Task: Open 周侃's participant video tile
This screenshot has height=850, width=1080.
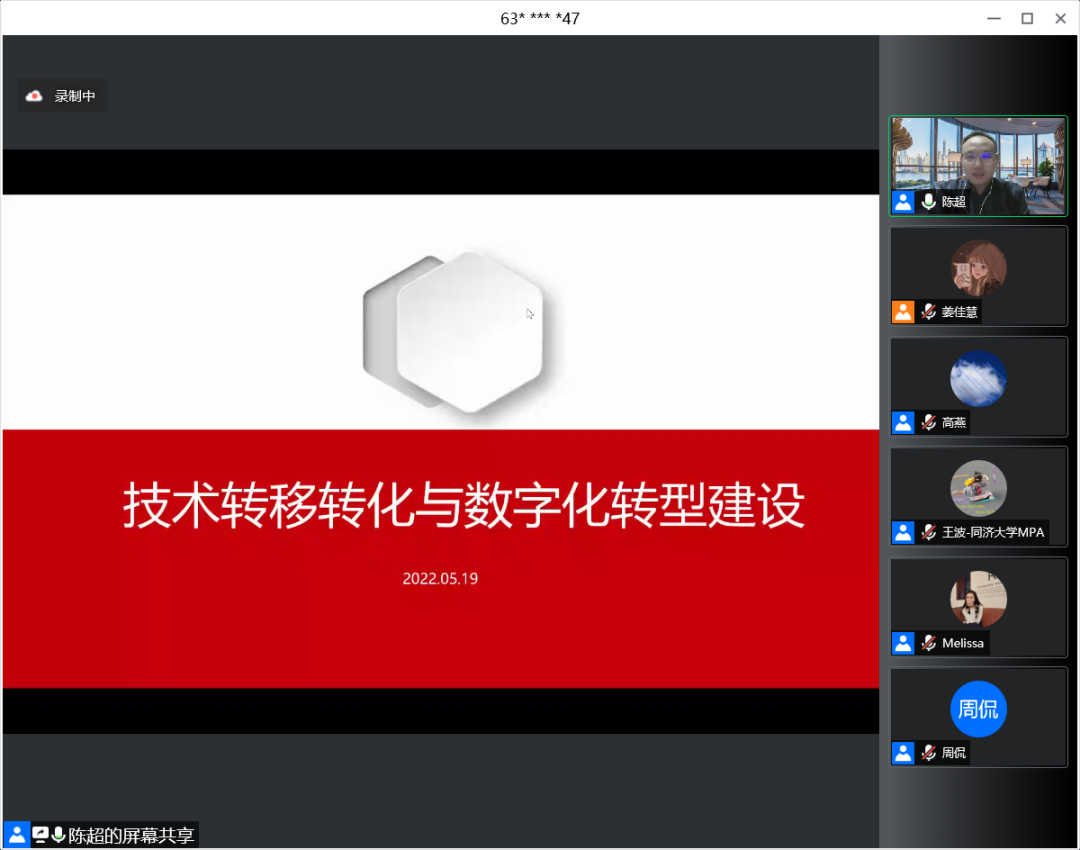Action: point(978,710)
